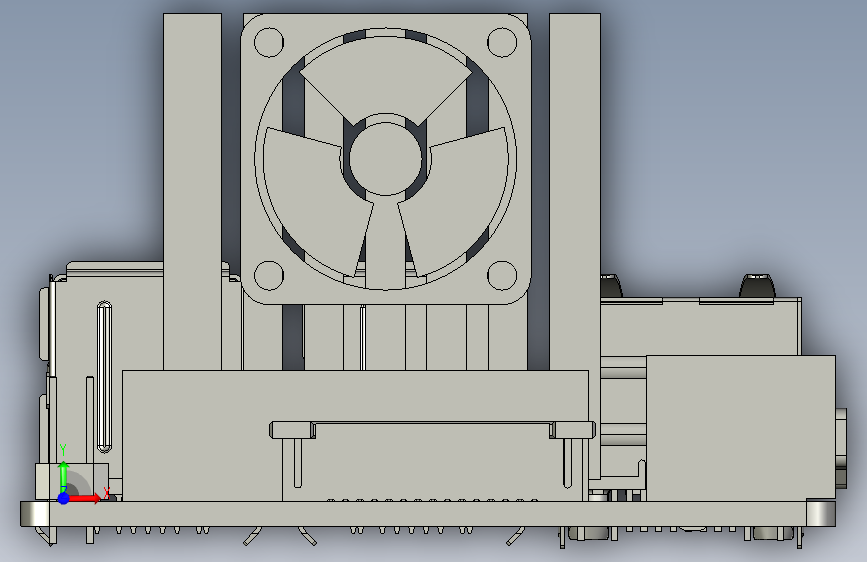This screenshot has width=867, height=562.
Task: Select the horizontal connector latch bar below the fan
Action: click(432, 430)
